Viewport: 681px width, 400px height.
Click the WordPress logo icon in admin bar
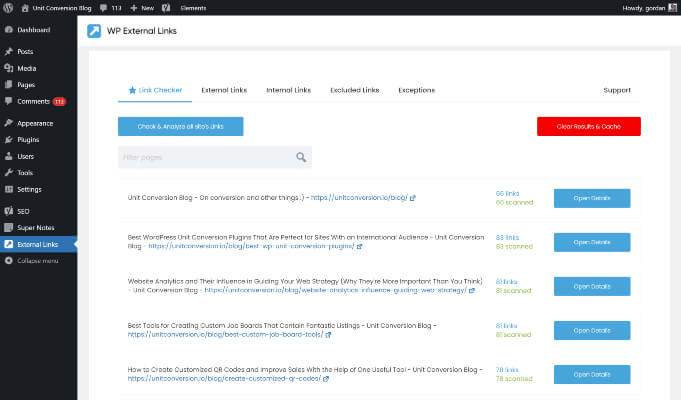click(x=8, y=8)
